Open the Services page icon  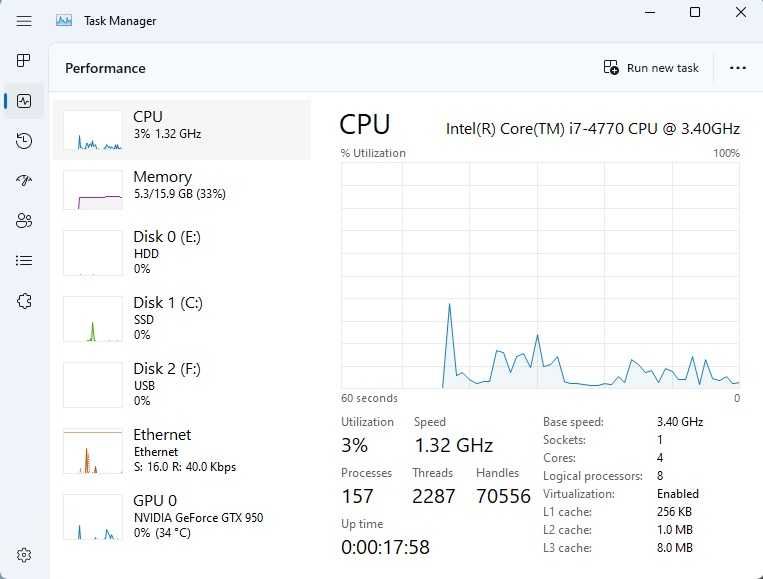[x=24, y=301]
